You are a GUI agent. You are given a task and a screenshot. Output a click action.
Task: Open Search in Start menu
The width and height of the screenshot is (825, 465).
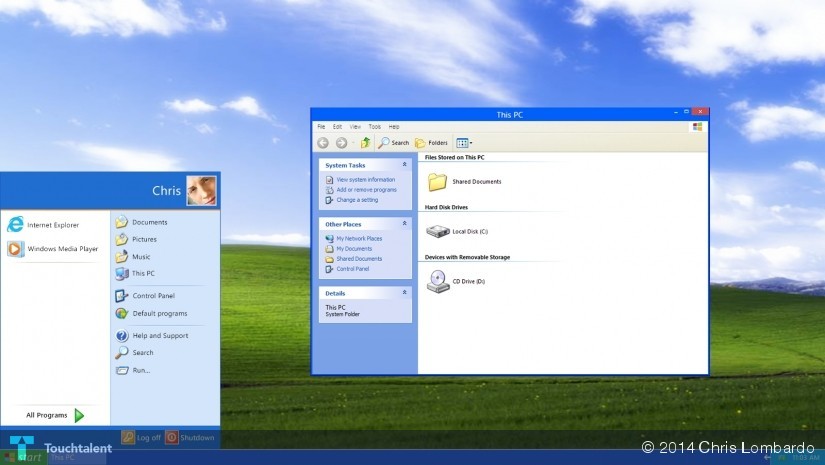[x=135, y=352]
